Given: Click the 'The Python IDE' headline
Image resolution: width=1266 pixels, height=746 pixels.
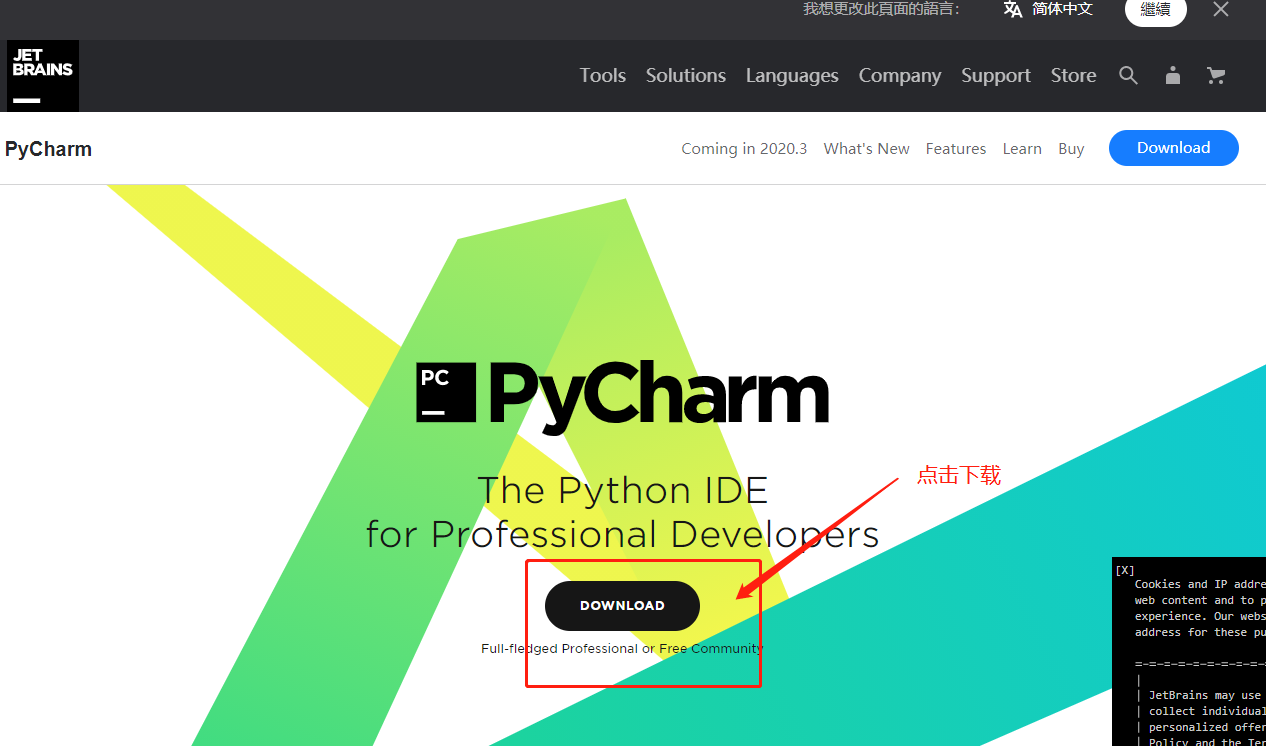Looking at the screenshot, I should (x=622, y=490).
